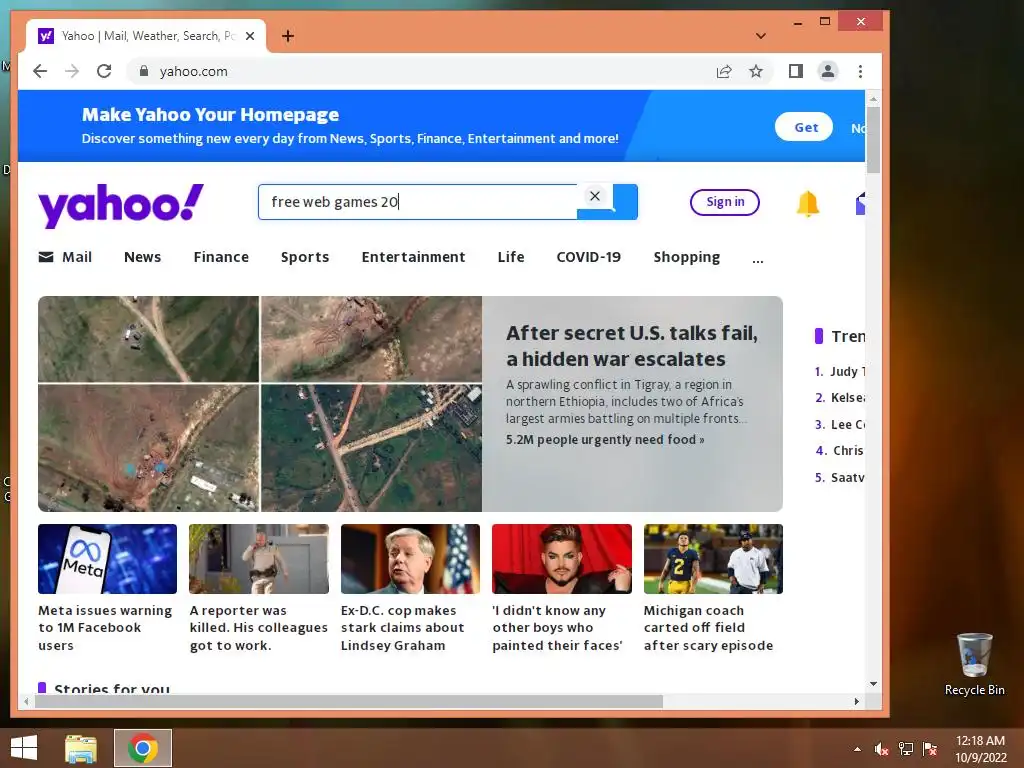
Task: Click the horizontal scrollbar right arrow
Action: [x=856, y=701]
